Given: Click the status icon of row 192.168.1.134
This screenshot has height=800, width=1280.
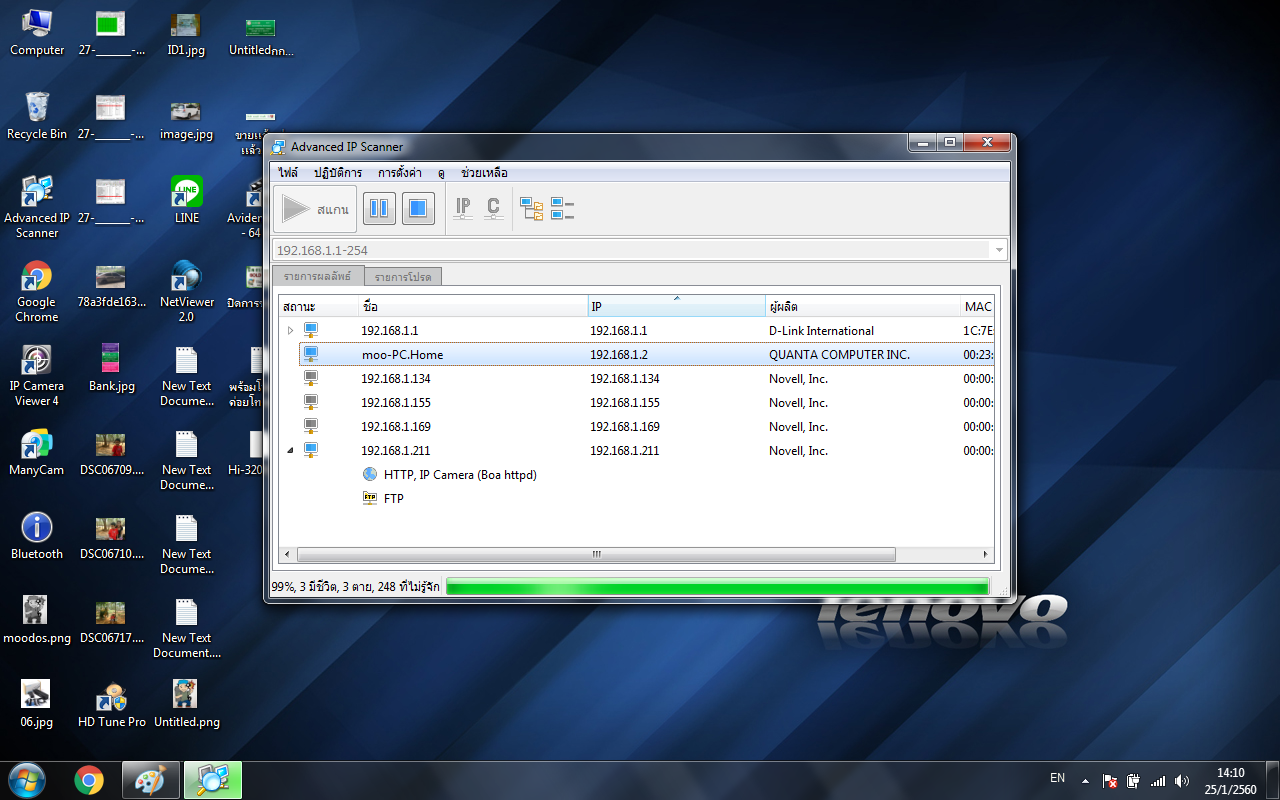Looking at the screenshot, I should [x=310, y=378].
